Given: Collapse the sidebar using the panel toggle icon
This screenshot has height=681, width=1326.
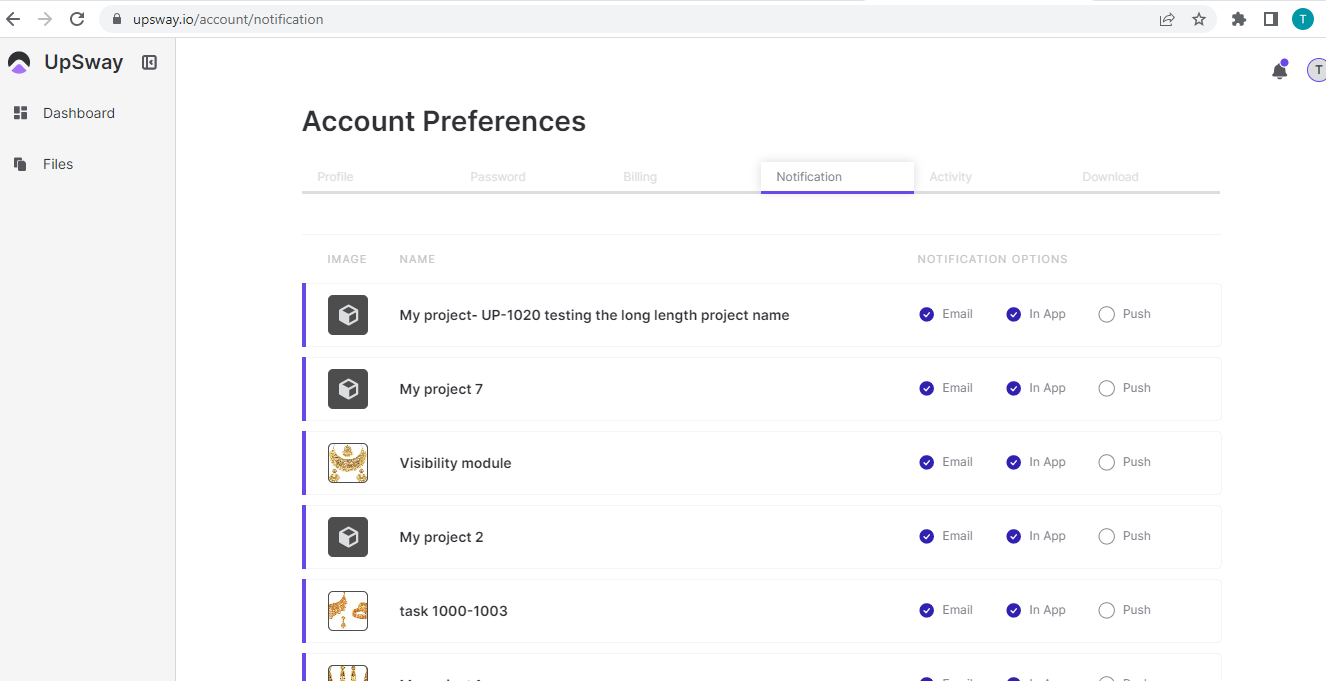Looking at the screenshot, I should tap(149, 62).
